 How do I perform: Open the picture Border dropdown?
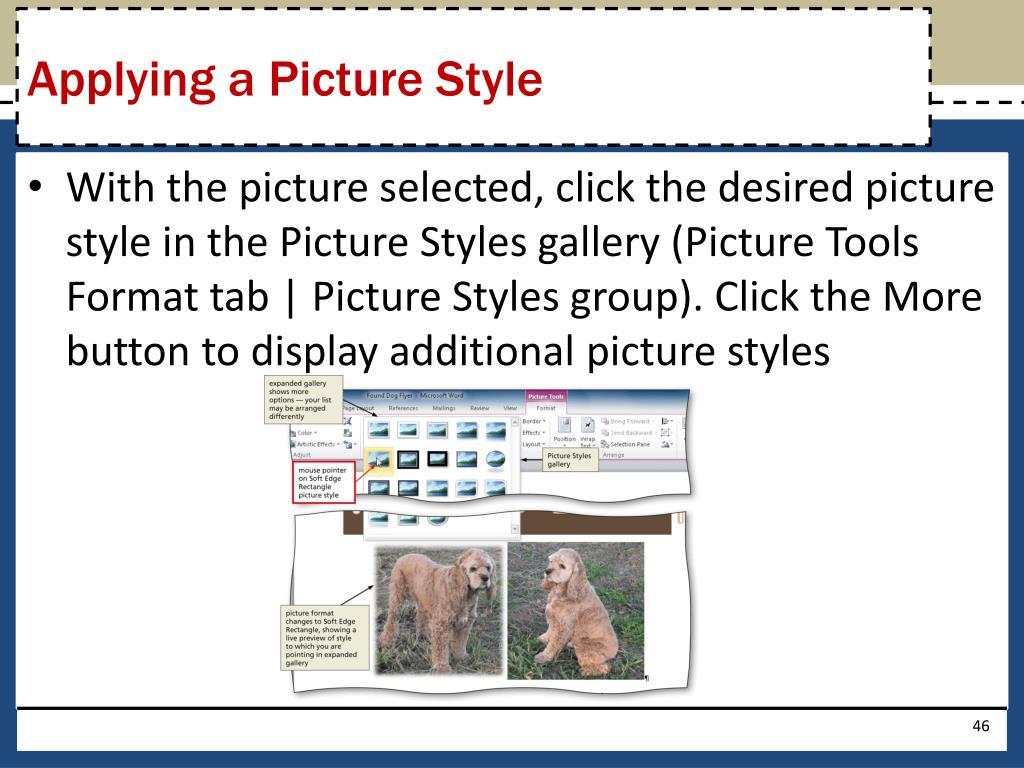(x=534, y=421)
